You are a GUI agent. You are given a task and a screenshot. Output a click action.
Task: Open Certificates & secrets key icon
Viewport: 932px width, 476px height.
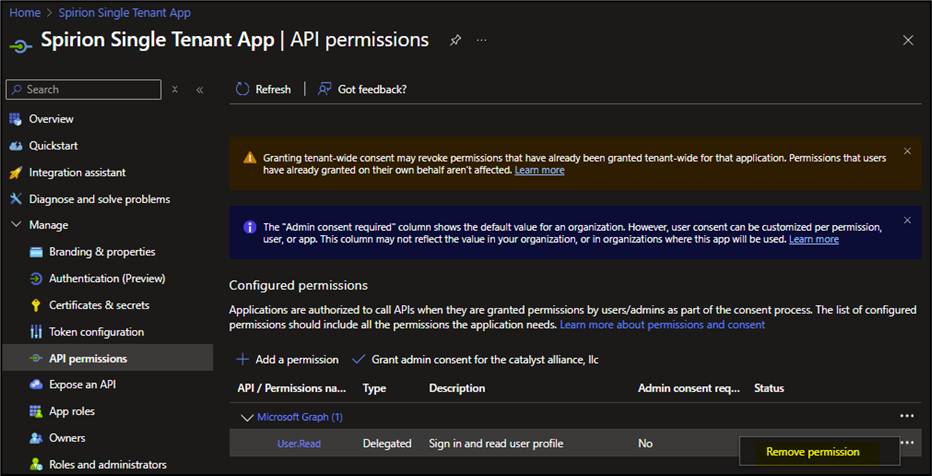[x=36, y=305]
